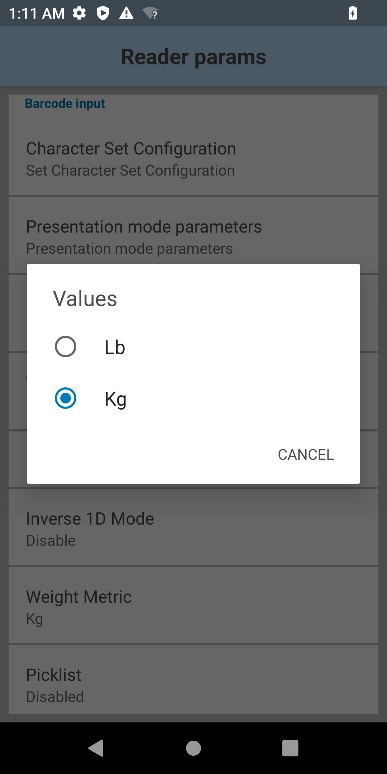Open the Weight Metric values list
The height and width of the screenshot is (774, 387).
pyautogui.click(x=194, y=606)
